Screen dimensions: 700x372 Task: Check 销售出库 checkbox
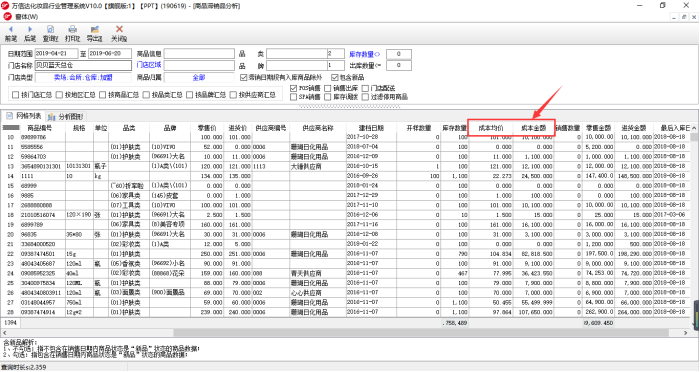pyautogui.click(x=328, y=88)
